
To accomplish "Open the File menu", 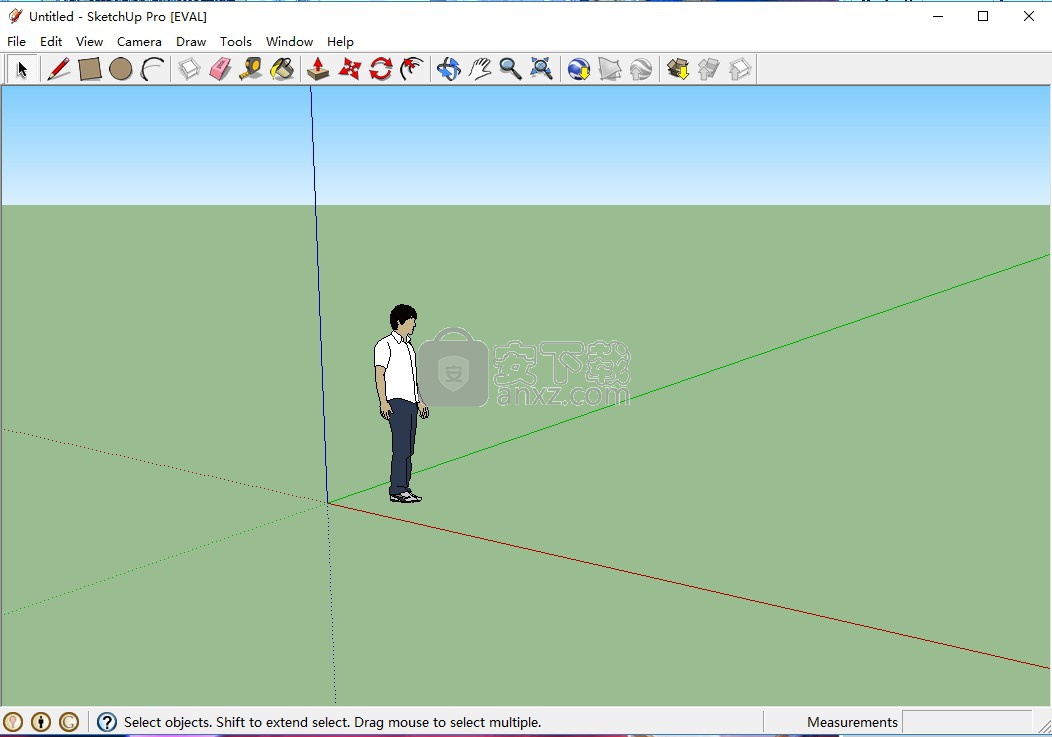I will 16,42.
